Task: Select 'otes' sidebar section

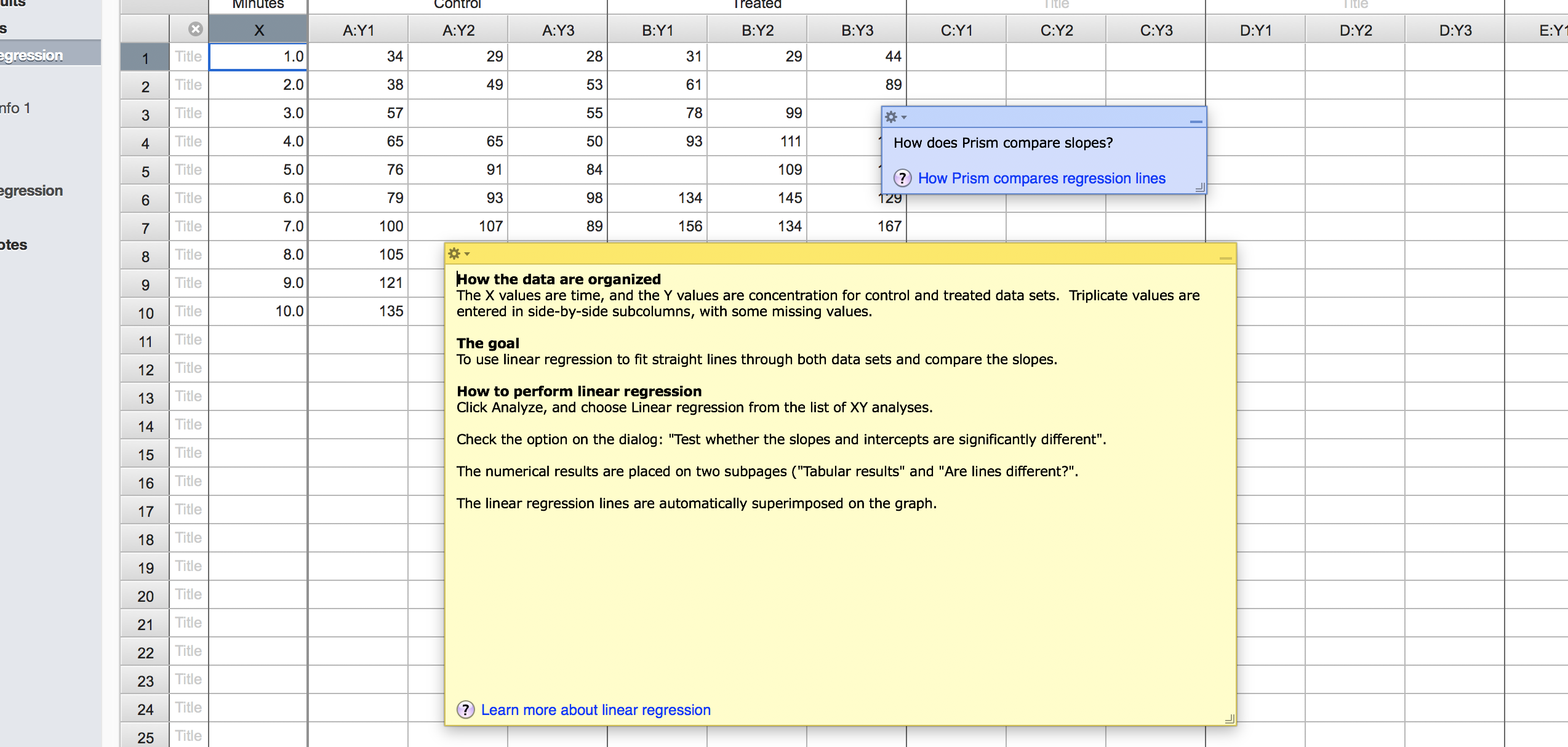Action: [14, 245]
